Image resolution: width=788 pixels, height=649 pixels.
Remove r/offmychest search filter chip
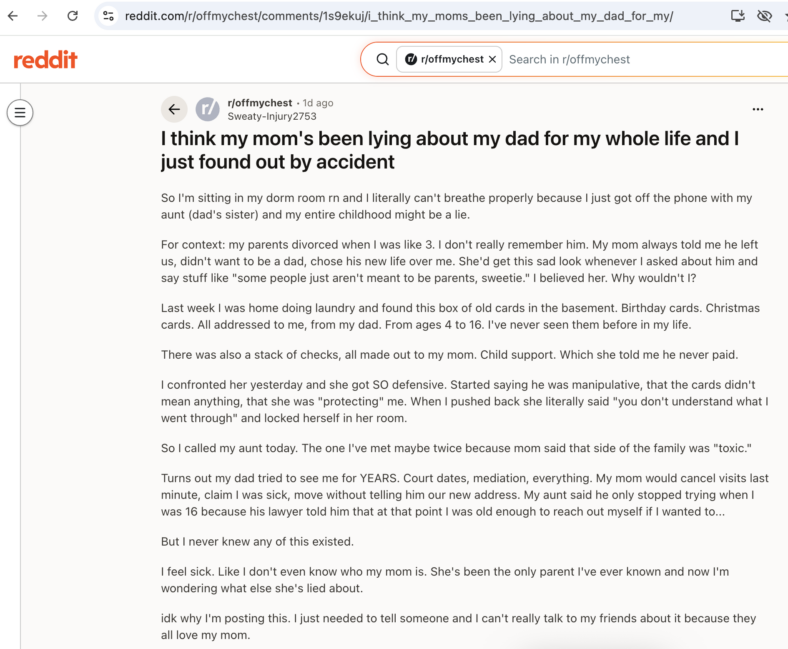point(492,59)
